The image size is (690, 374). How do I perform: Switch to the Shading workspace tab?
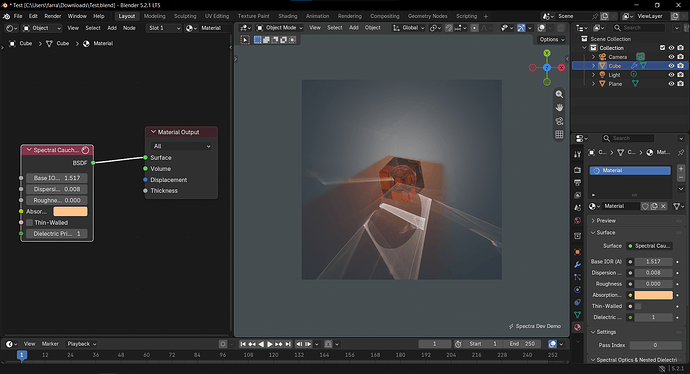(288, 16)
